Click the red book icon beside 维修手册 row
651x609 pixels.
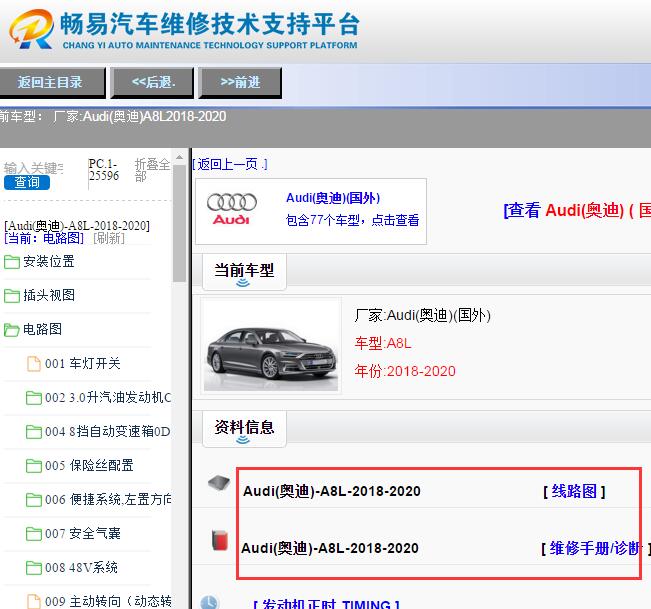coord(220,540)
